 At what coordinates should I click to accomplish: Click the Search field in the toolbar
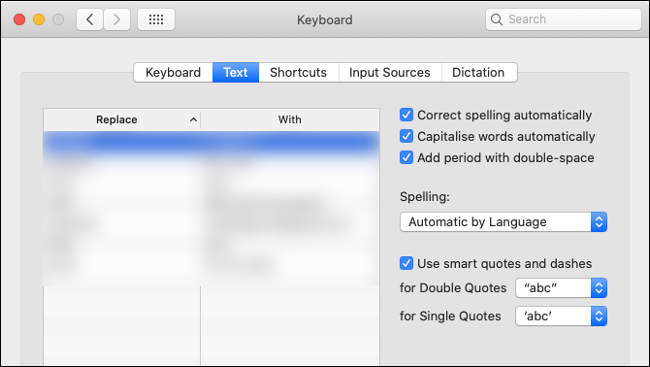pos(563,19)
